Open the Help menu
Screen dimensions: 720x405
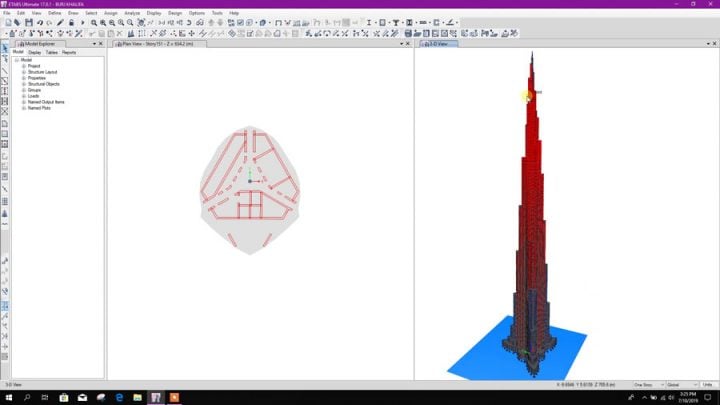[234, 13]
